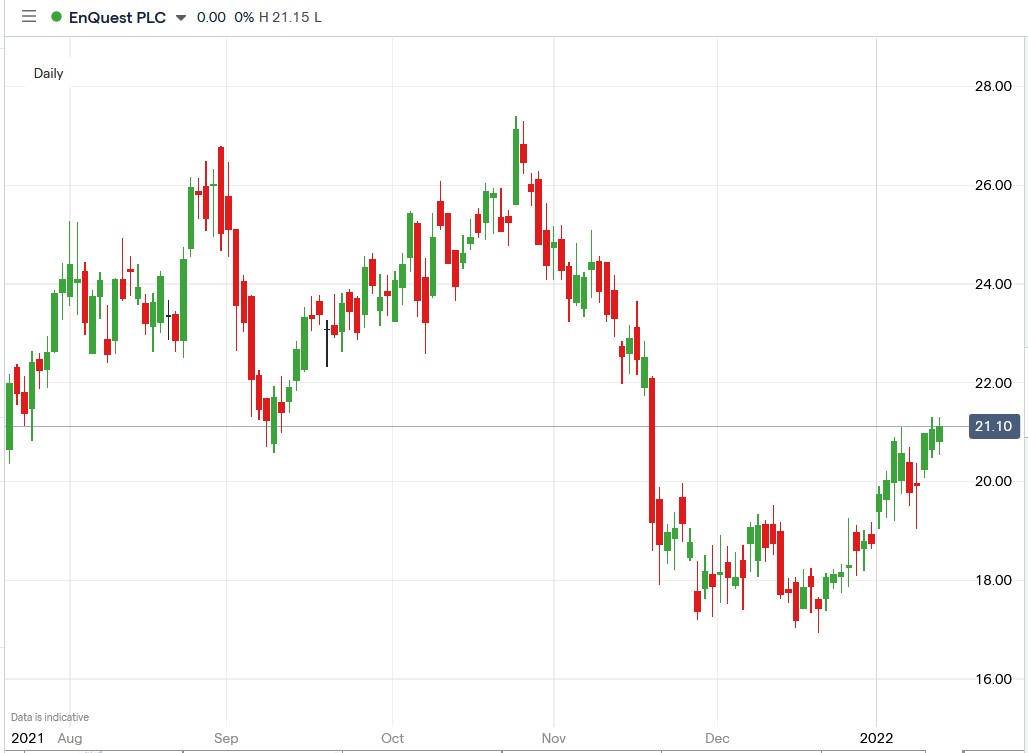Click the 0.00 price change value
The width and height of the screenshot is (1028, 753).
point(209,16)
